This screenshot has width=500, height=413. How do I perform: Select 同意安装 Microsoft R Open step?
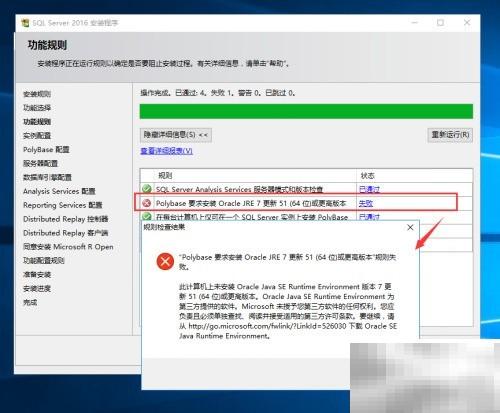coord(68,247)
